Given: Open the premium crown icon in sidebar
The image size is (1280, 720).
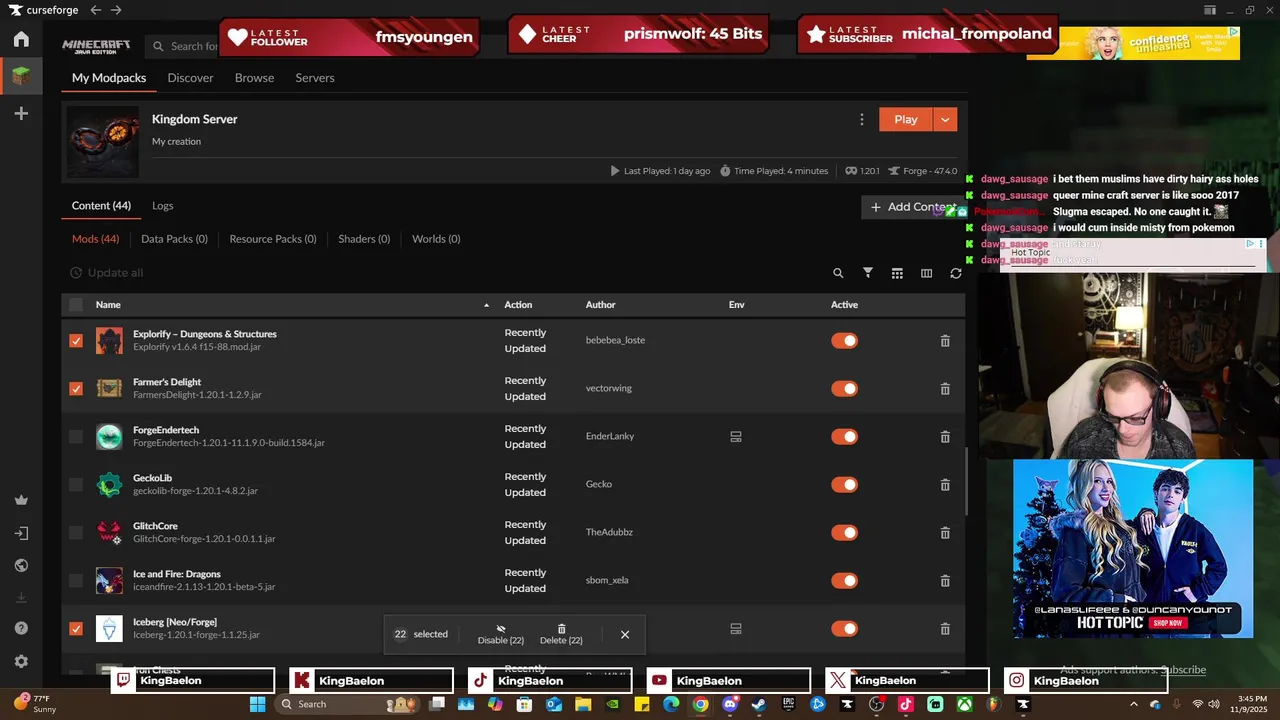Looking at the screenshot, I should (x=21, y=500).
